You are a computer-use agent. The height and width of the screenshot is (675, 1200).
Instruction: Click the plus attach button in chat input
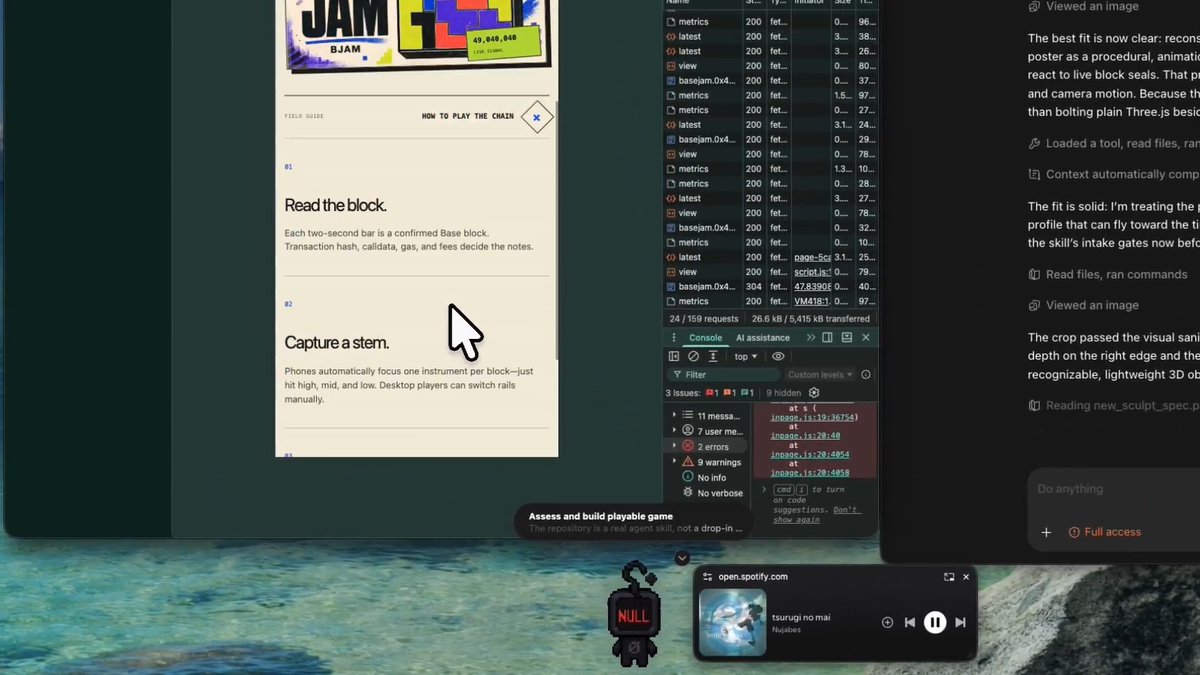(1047, 532)
